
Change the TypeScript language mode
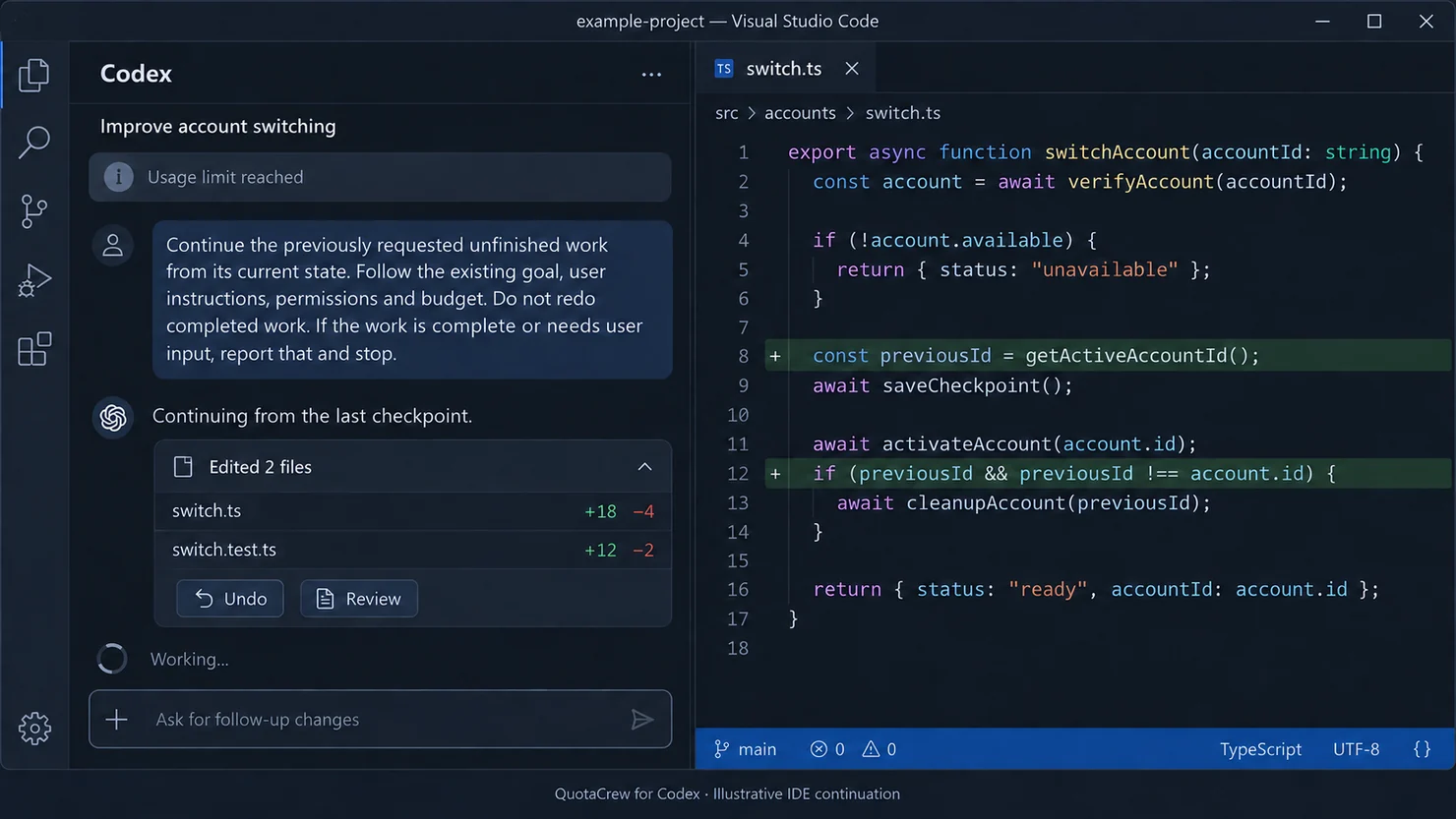pyautogui.click(x=1260, y=749)
